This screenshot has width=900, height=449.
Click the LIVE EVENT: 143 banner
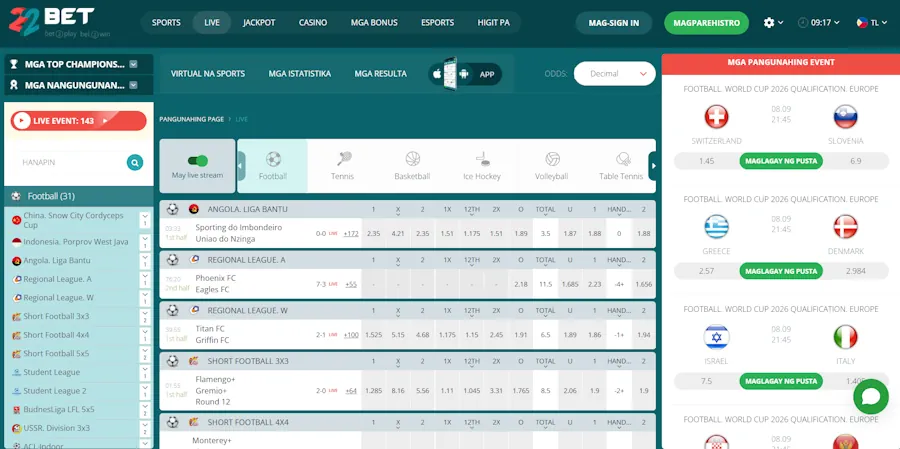pyautogui.click(x=79, y=121)
